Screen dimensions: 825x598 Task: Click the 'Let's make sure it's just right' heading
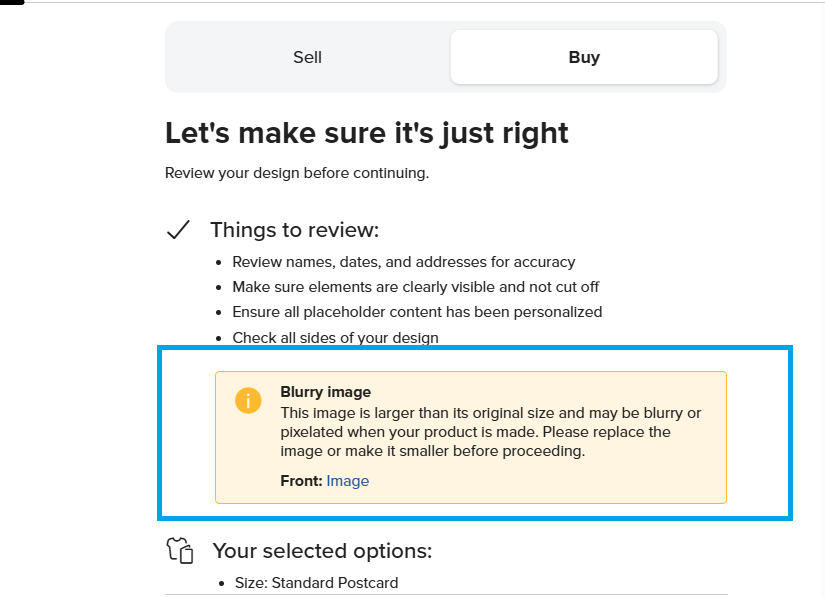[366, 133]
